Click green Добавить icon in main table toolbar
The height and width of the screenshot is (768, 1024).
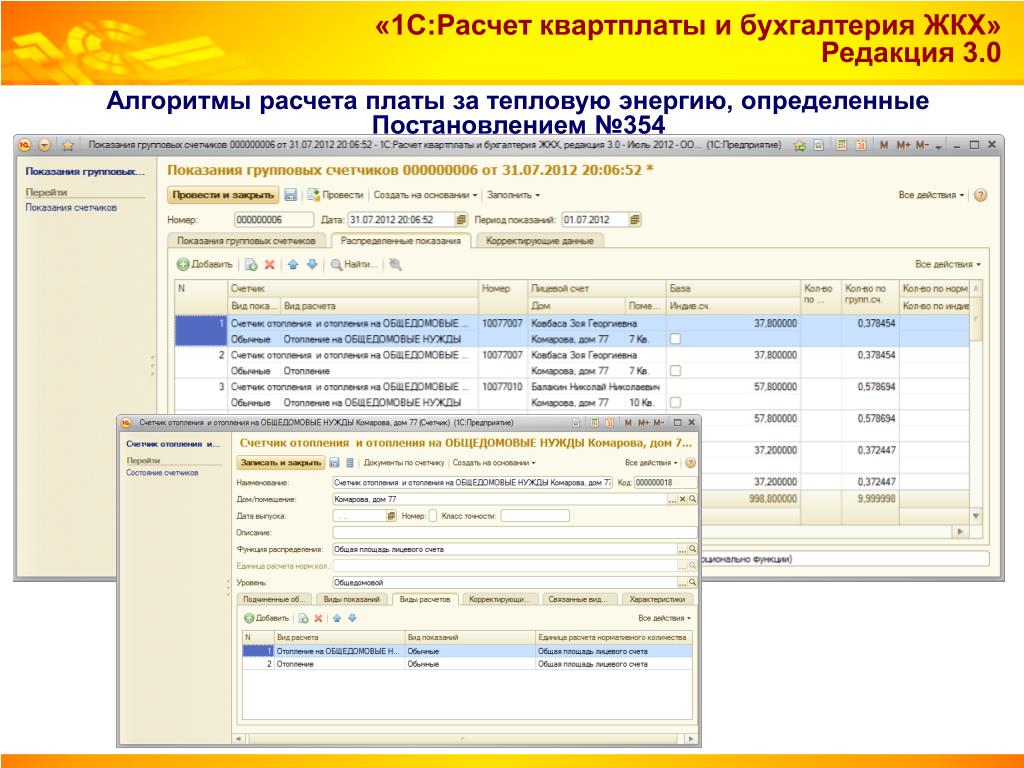(183, 264)
